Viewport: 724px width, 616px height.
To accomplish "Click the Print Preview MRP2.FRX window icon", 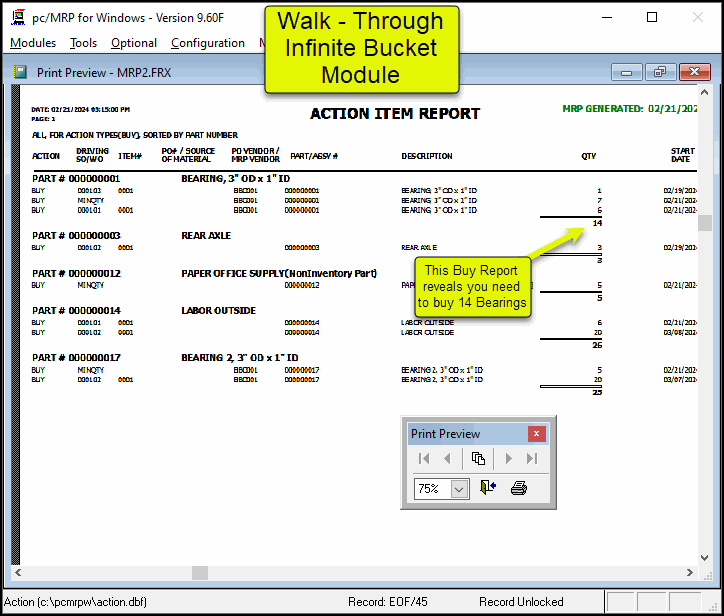I will point(20,72).
